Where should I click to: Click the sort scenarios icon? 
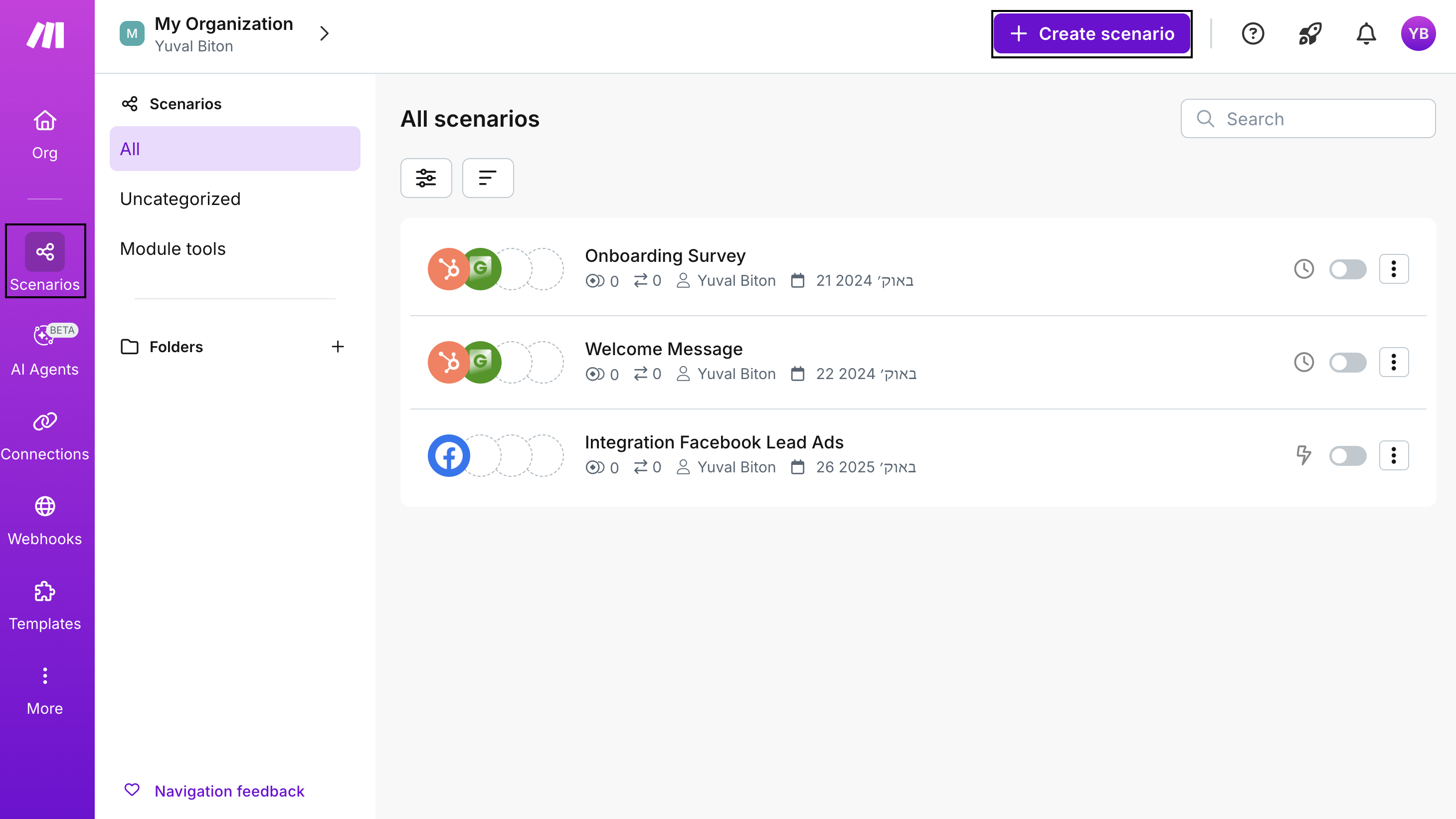click(x=487, y=178)
